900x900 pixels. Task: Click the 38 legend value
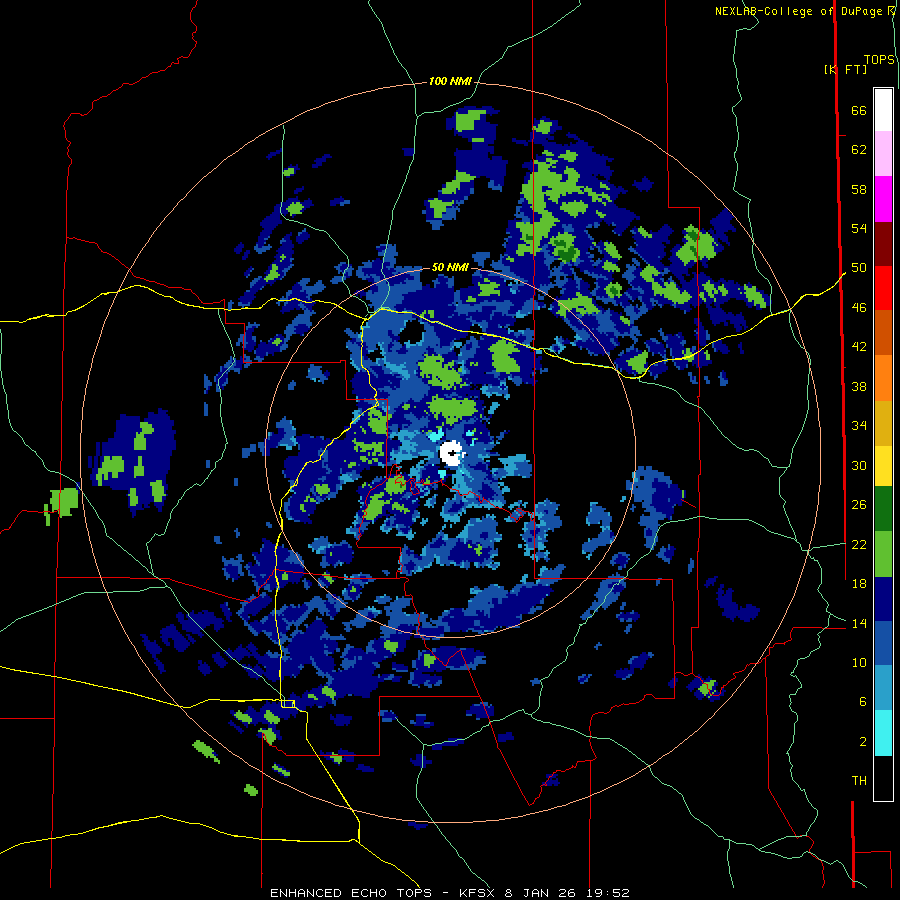[859, 386]
